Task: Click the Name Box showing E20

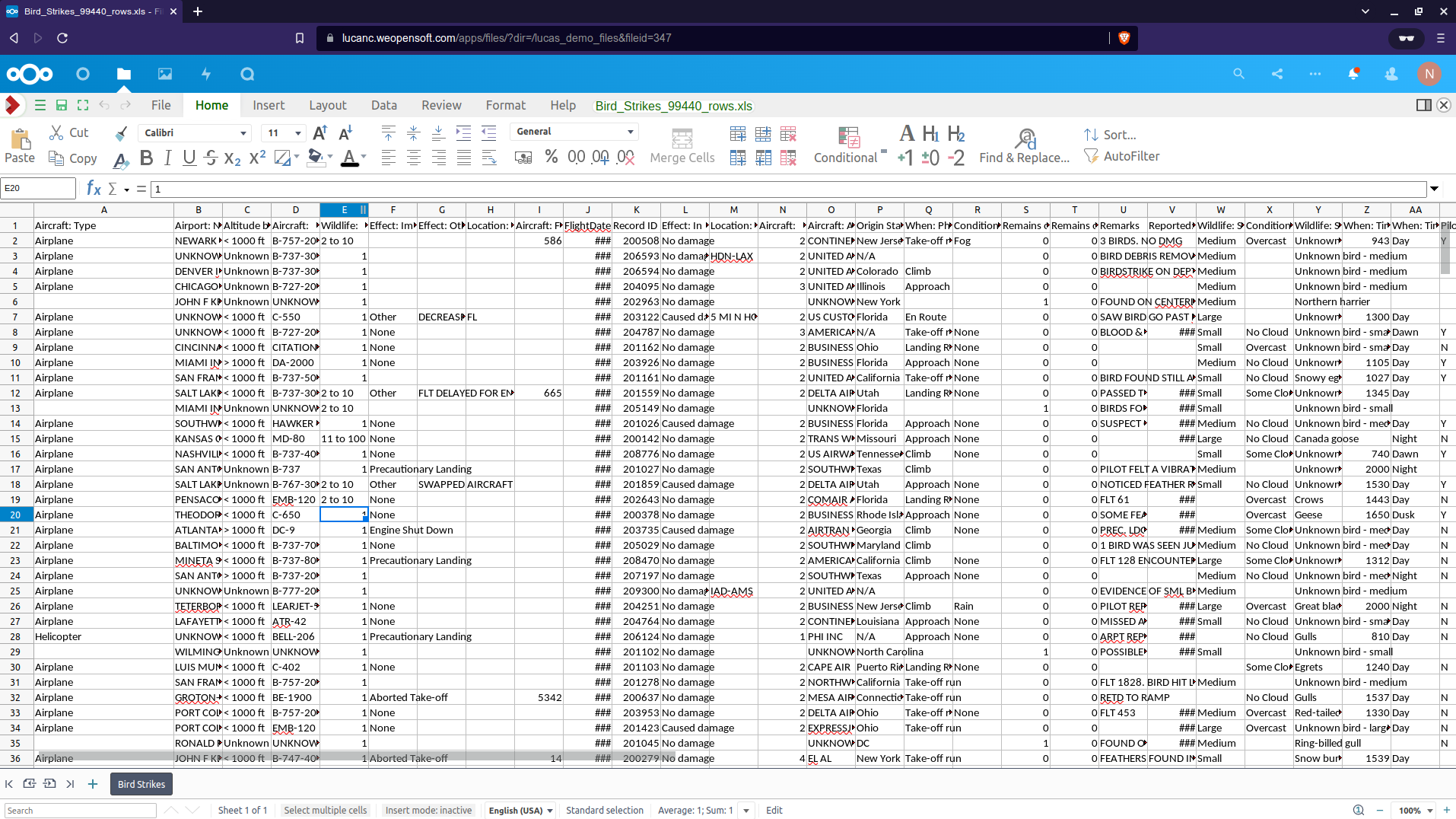Action: tap(38, 188)
